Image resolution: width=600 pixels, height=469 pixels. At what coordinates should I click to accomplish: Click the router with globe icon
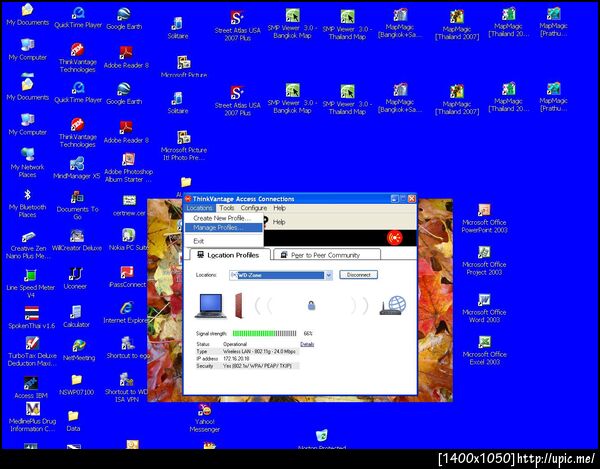pos(393,305)
